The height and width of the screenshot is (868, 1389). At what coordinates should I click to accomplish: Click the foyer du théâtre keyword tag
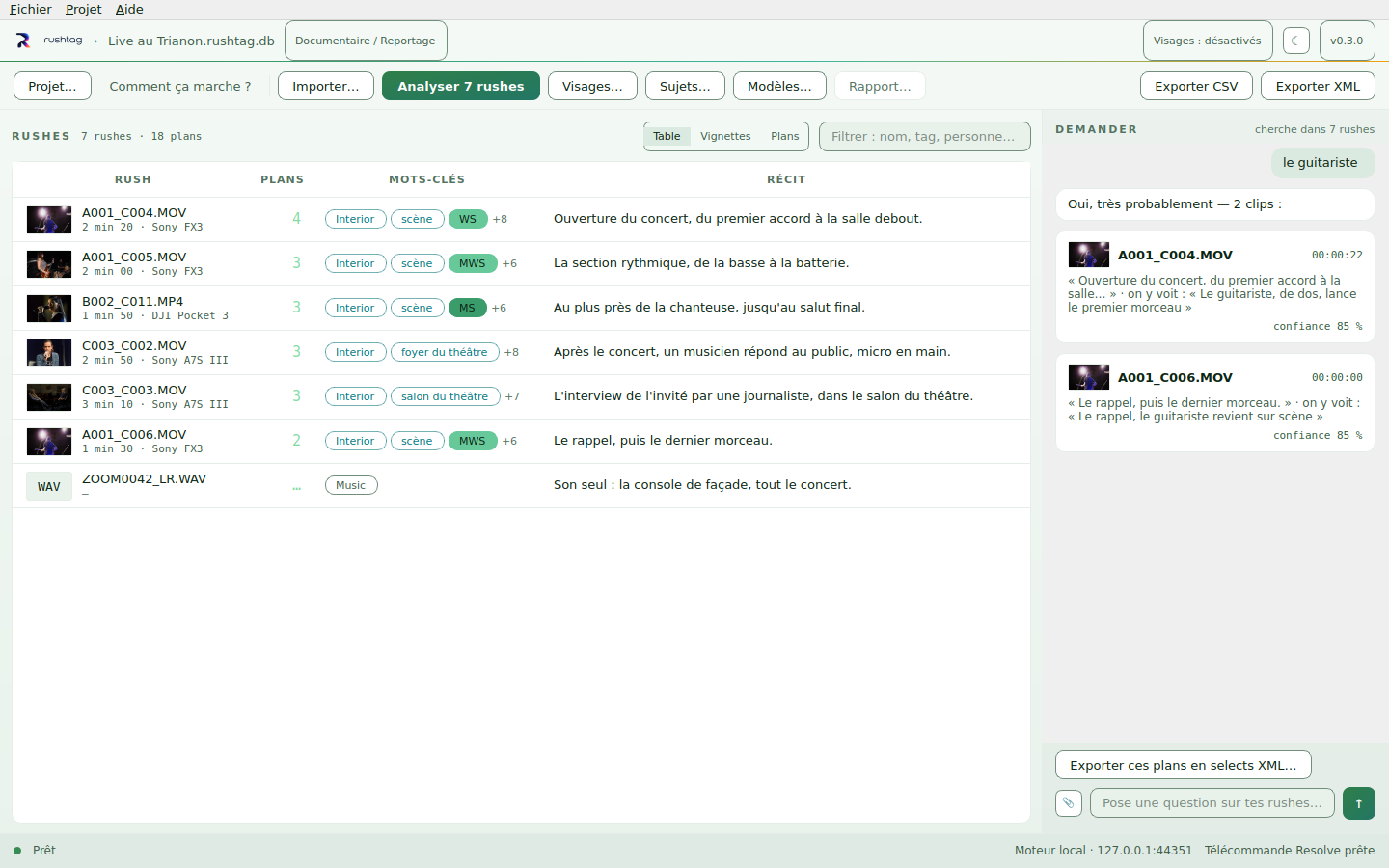(445, 352)
